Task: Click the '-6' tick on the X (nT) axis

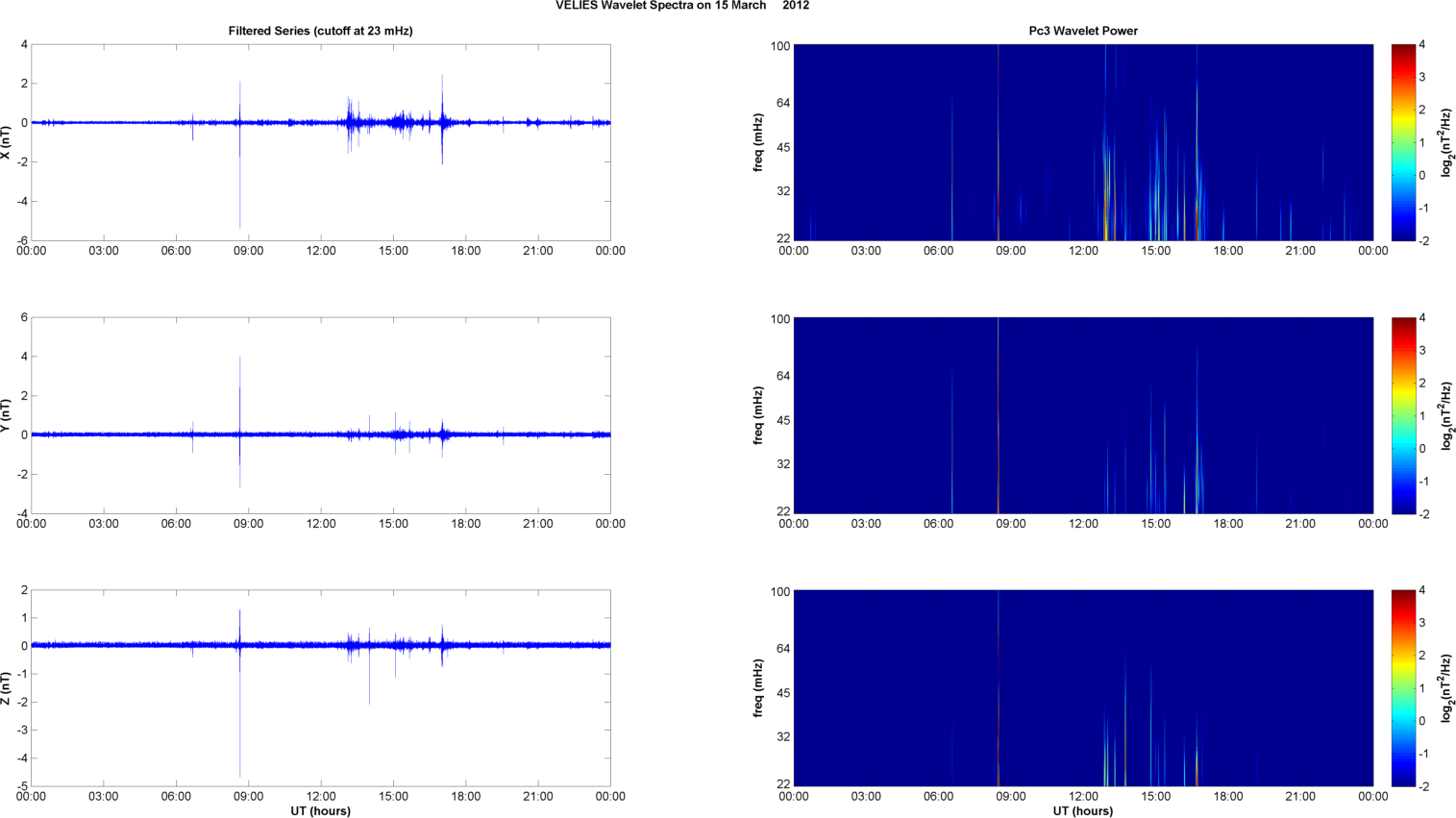Action: [21, 241]
